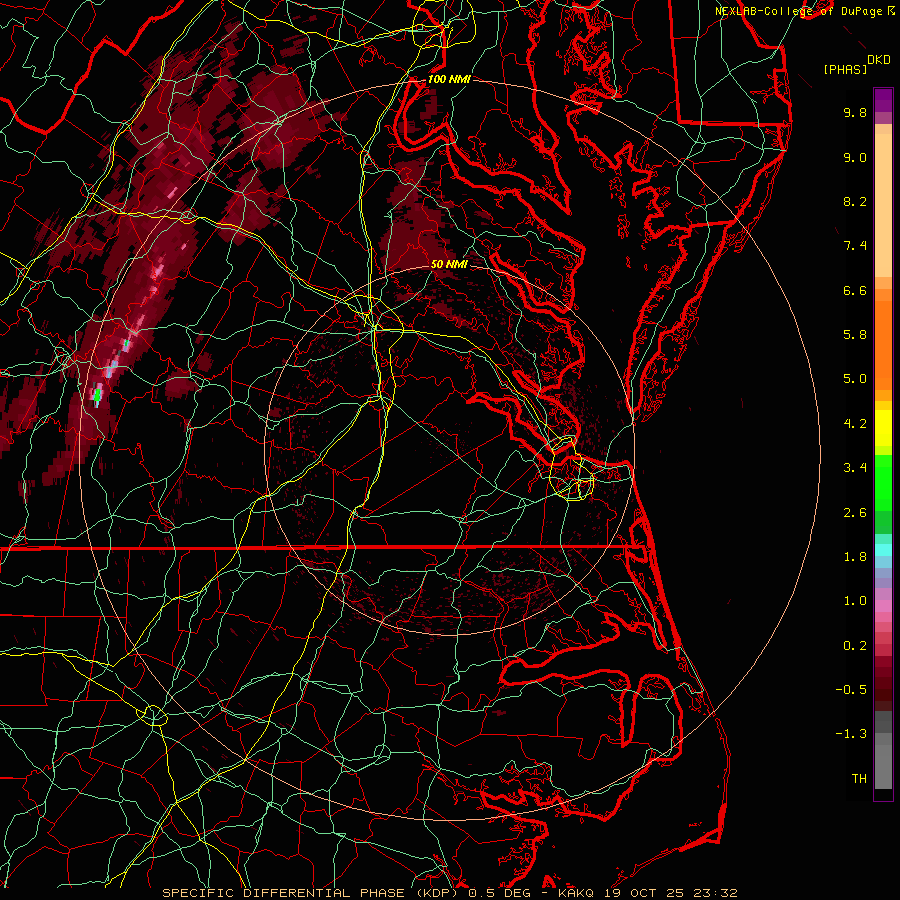Click the bright green segment of color bar
This screenshot has width=900, height=900.
(883, 482)
